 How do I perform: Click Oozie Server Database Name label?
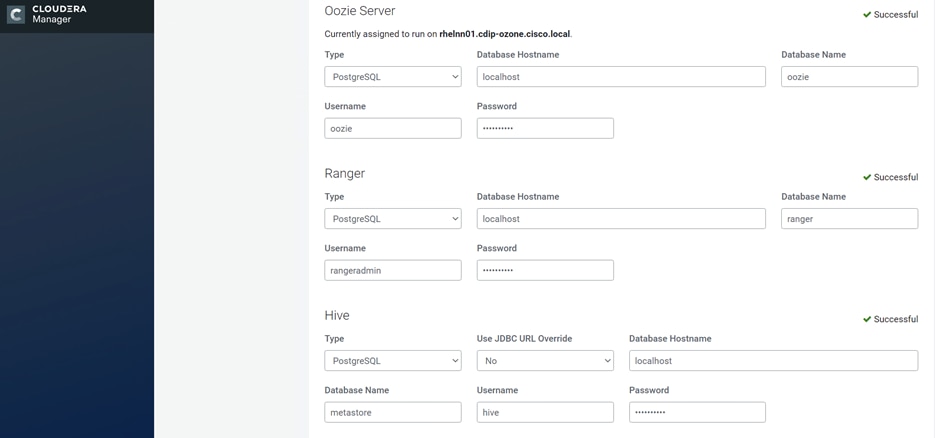813,55
